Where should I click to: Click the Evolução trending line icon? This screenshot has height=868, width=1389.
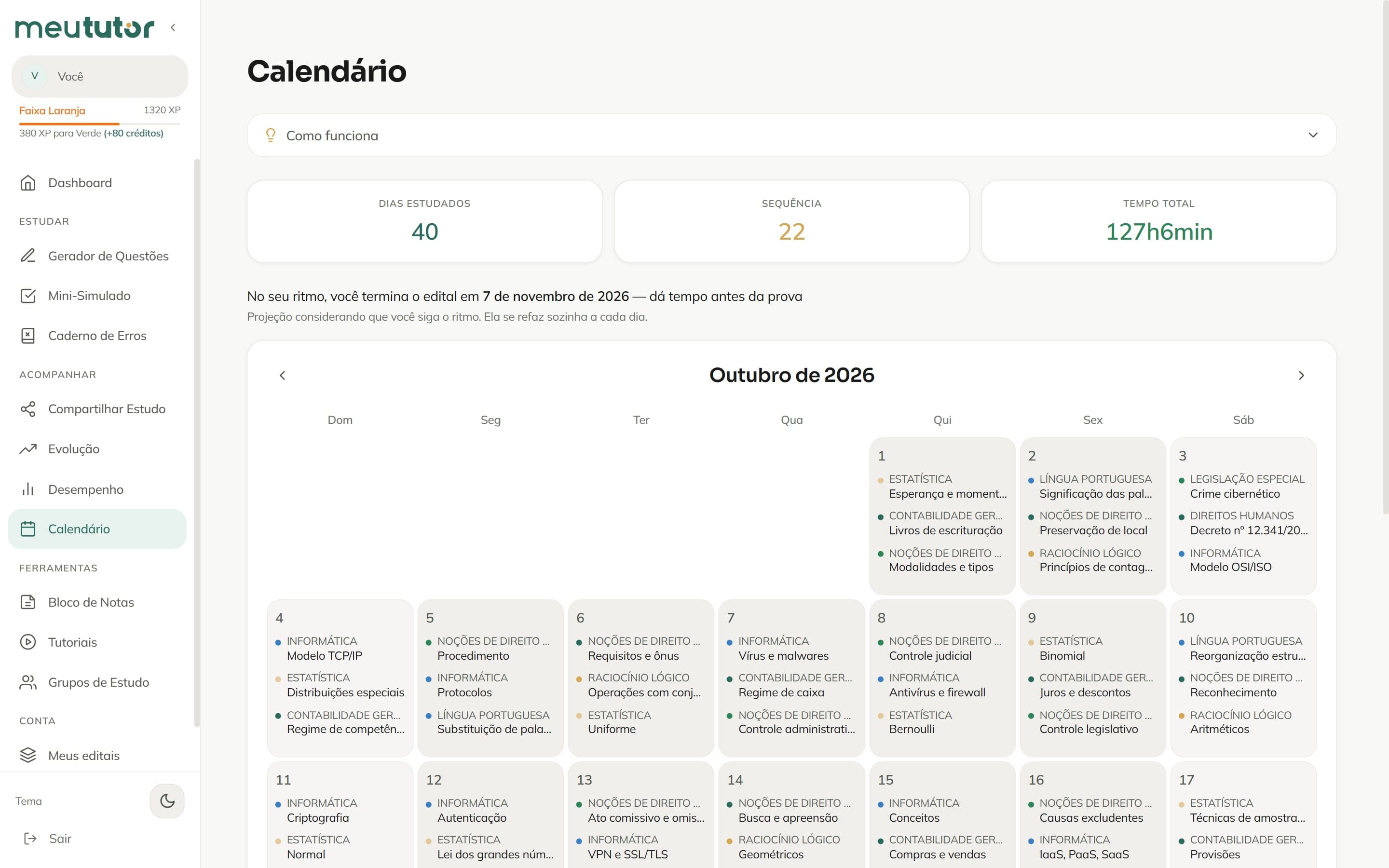tap(27, 449)
